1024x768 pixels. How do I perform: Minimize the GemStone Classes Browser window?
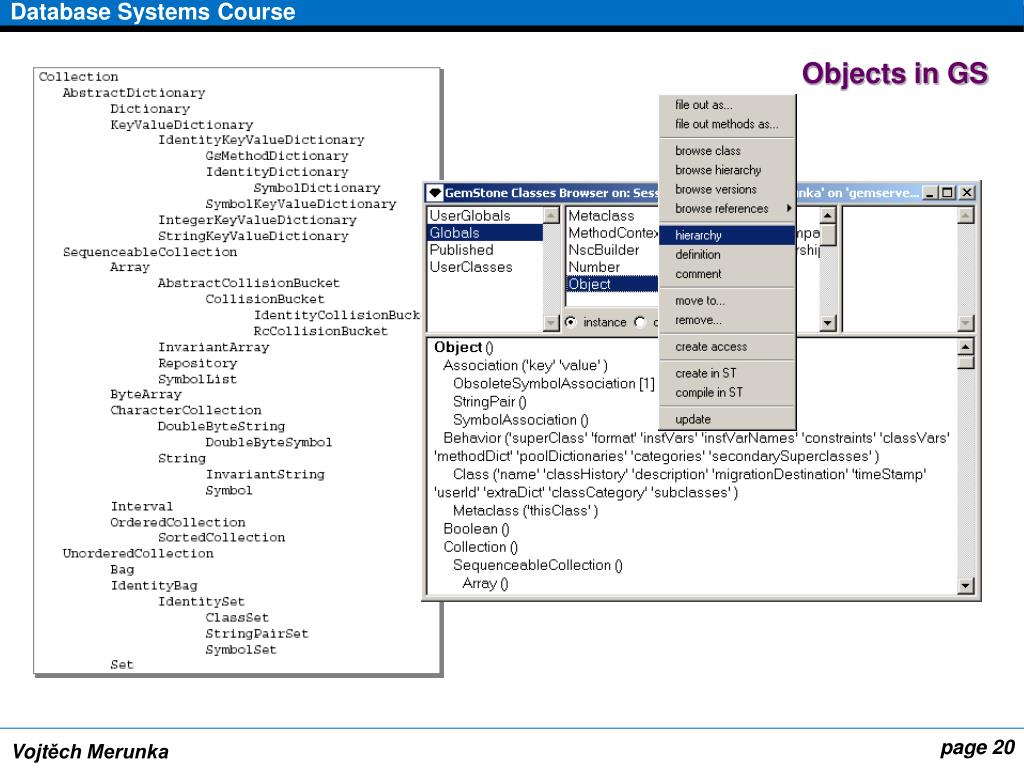point(930,193)
